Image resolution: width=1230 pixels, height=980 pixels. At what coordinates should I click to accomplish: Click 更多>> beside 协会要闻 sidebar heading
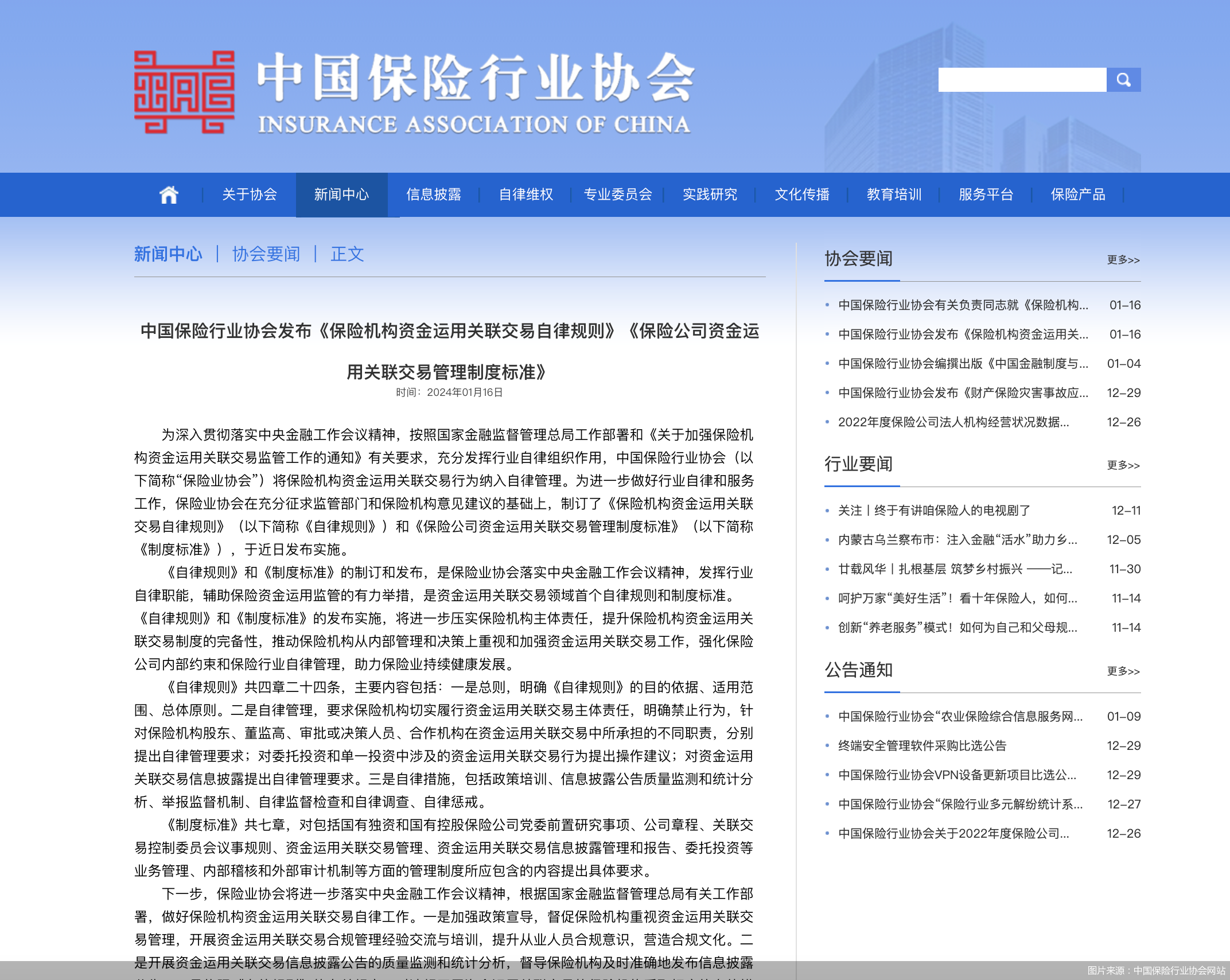coord(1123,260)
